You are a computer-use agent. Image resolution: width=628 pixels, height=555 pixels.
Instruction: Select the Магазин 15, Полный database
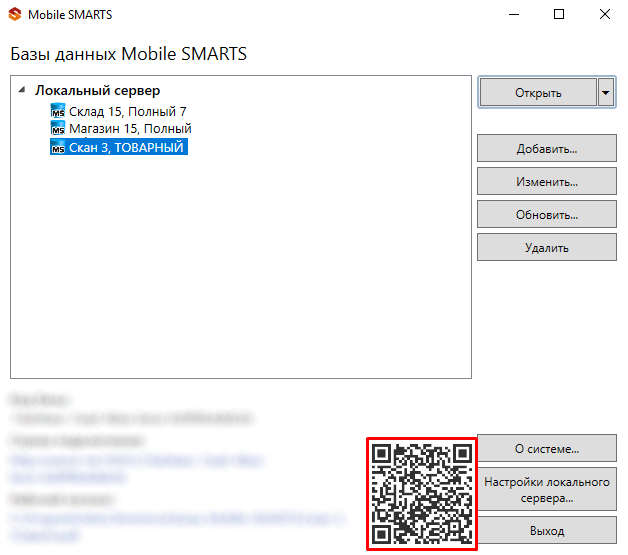[130, 129]
